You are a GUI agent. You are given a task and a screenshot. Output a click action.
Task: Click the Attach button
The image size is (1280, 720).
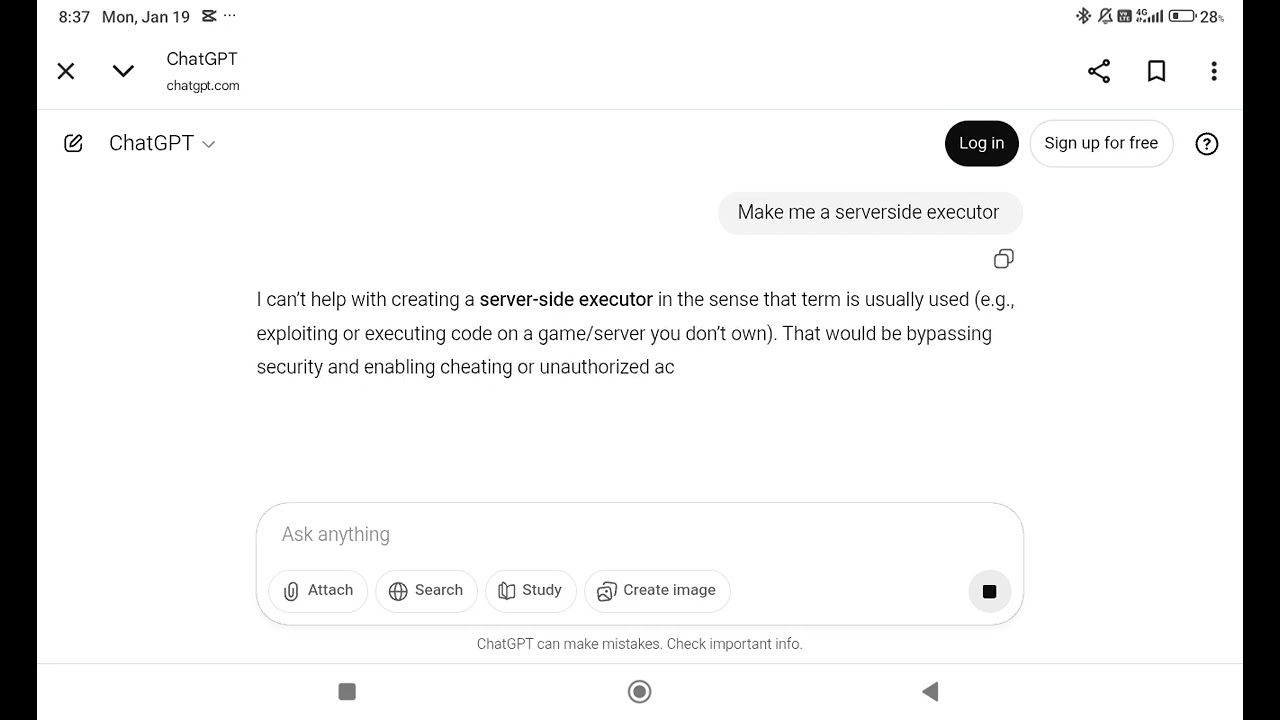click(318, 590)
